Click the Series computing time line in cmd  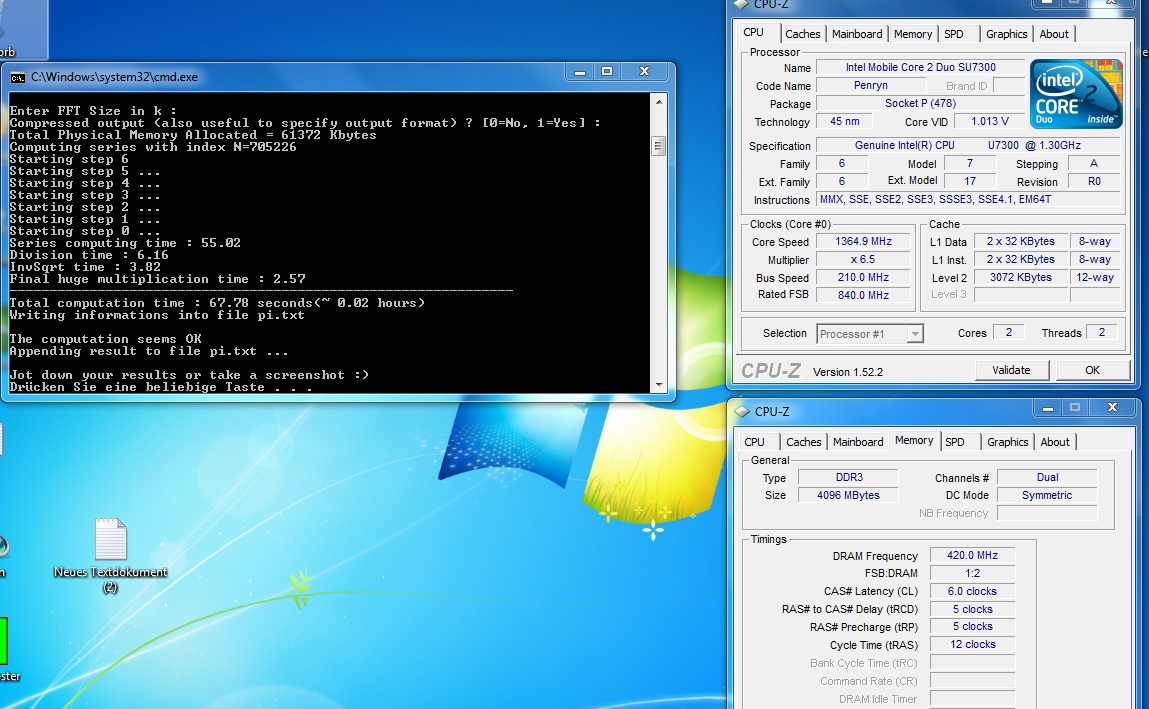tap(125, 242)
